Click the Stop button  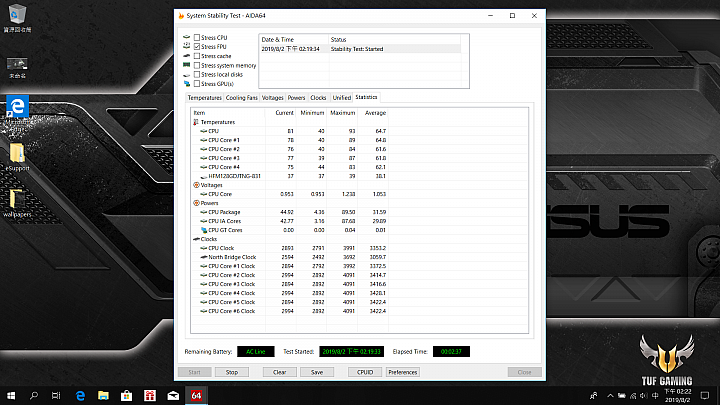232,372
